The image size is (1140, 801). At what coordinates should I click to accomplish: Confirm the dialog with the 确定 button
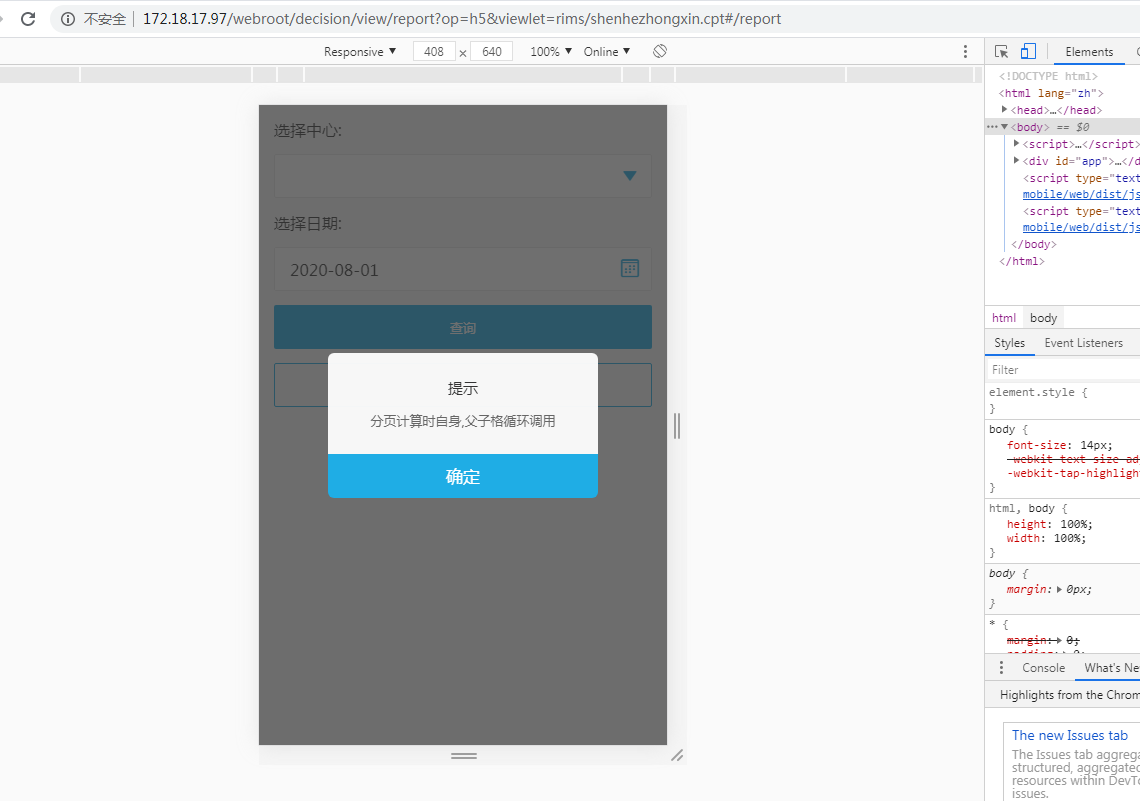[x=463, y=476]
